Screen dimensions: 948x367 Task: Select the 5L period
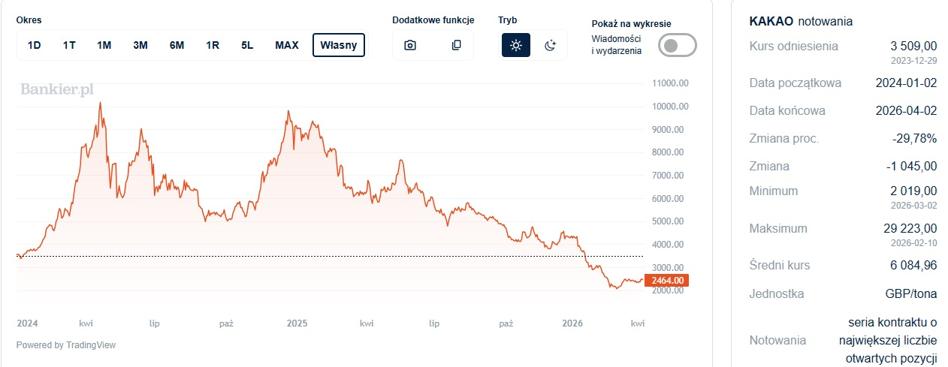(x=247, y=45)
